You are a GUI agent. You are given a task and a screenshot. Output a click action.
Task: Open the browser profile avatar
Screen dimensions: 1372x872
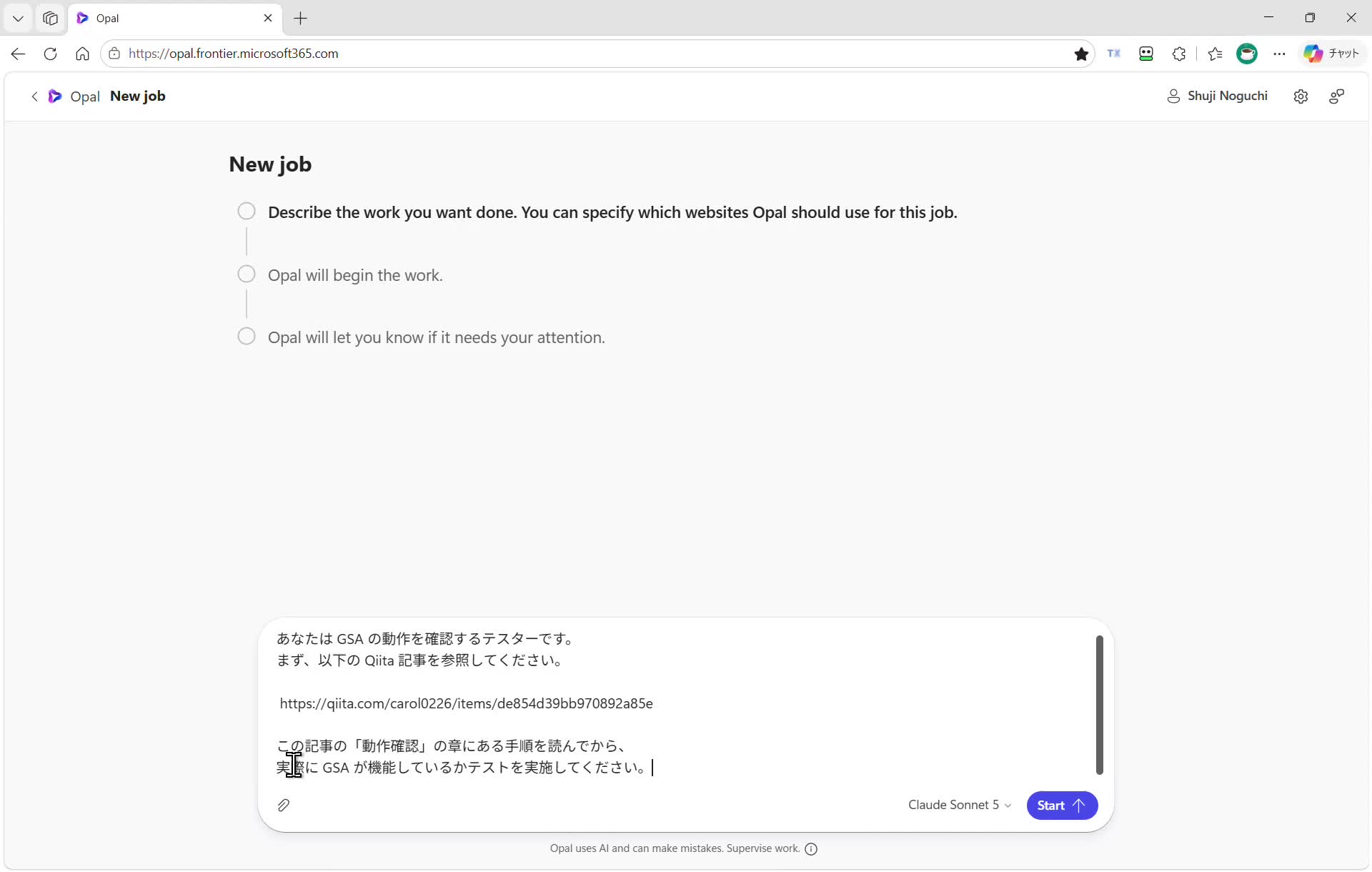pyautogui.click(x=1247, y=54)
